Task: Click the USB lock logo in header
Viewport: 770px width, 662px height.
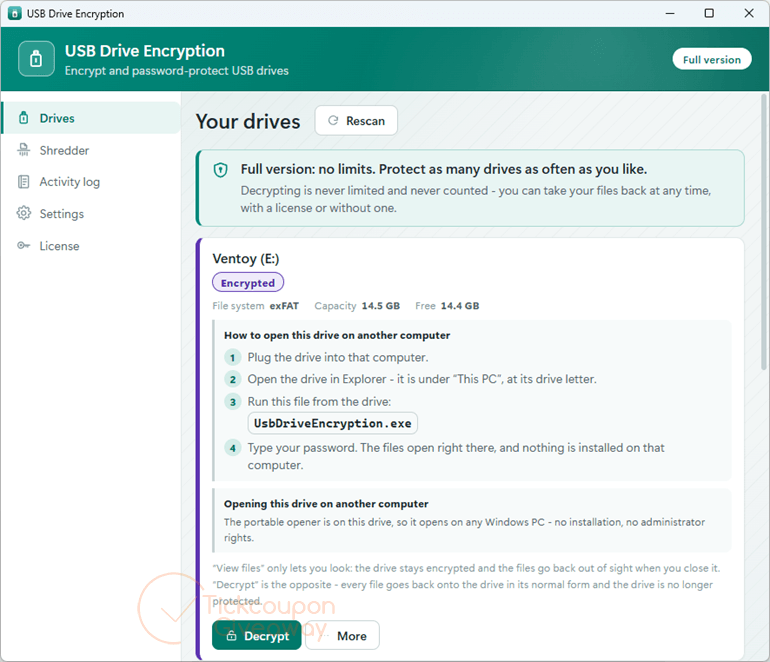Action: pos(36,59)
